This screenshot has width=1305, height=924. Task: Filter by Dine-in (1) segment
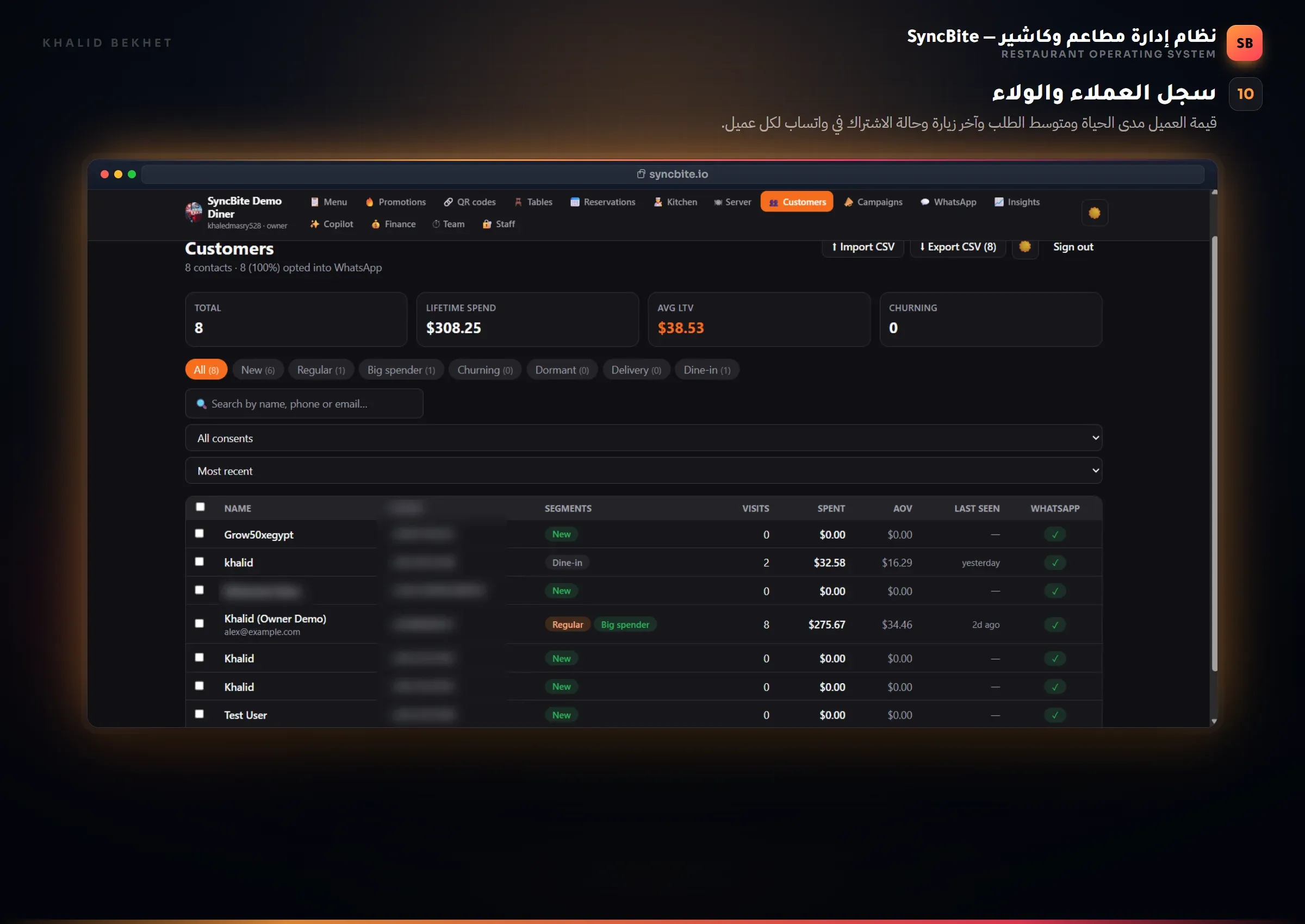(707, 370)
